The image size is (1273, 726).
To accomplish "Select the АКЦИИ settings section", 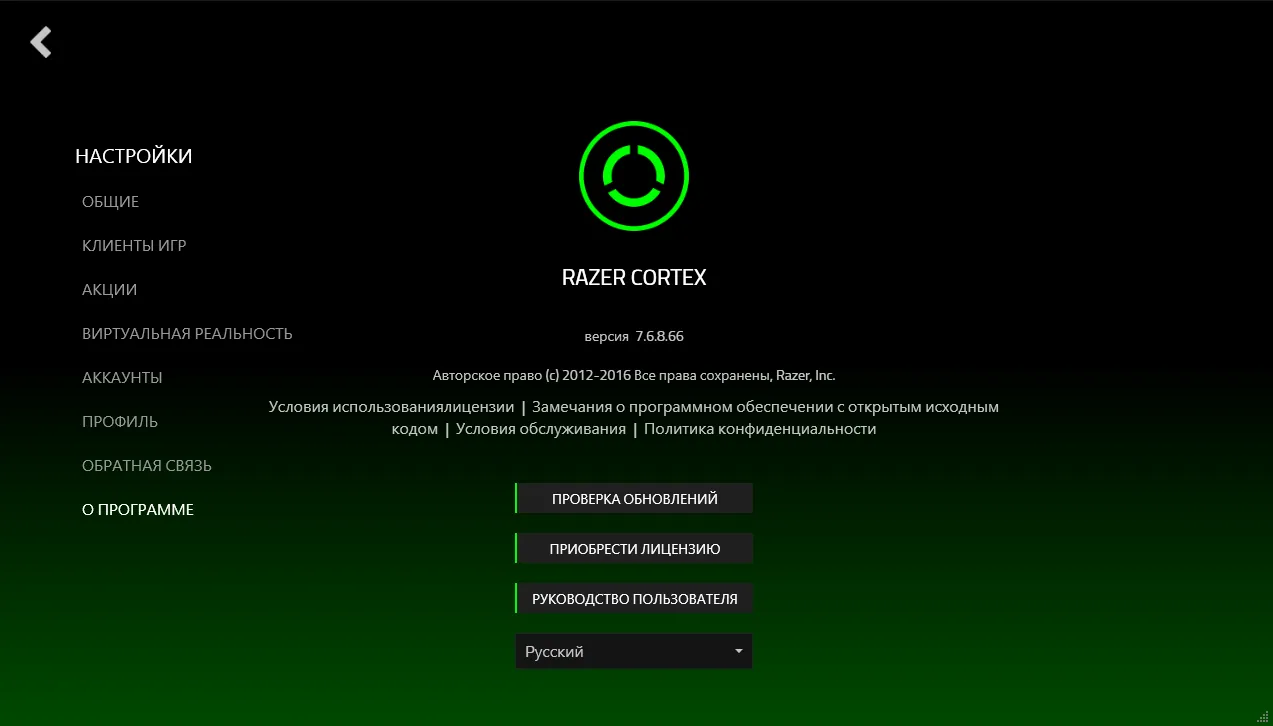I will coord(109,290).
